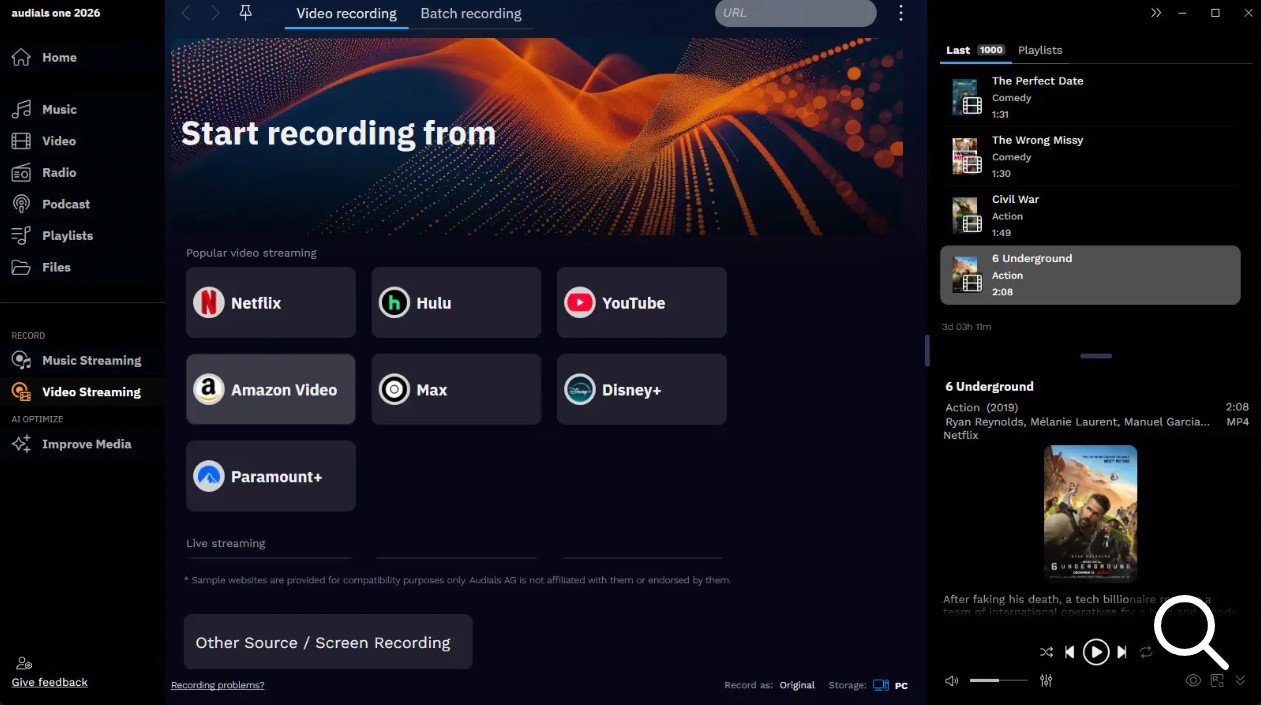Click the pin icon in the top toolbar

246,13
